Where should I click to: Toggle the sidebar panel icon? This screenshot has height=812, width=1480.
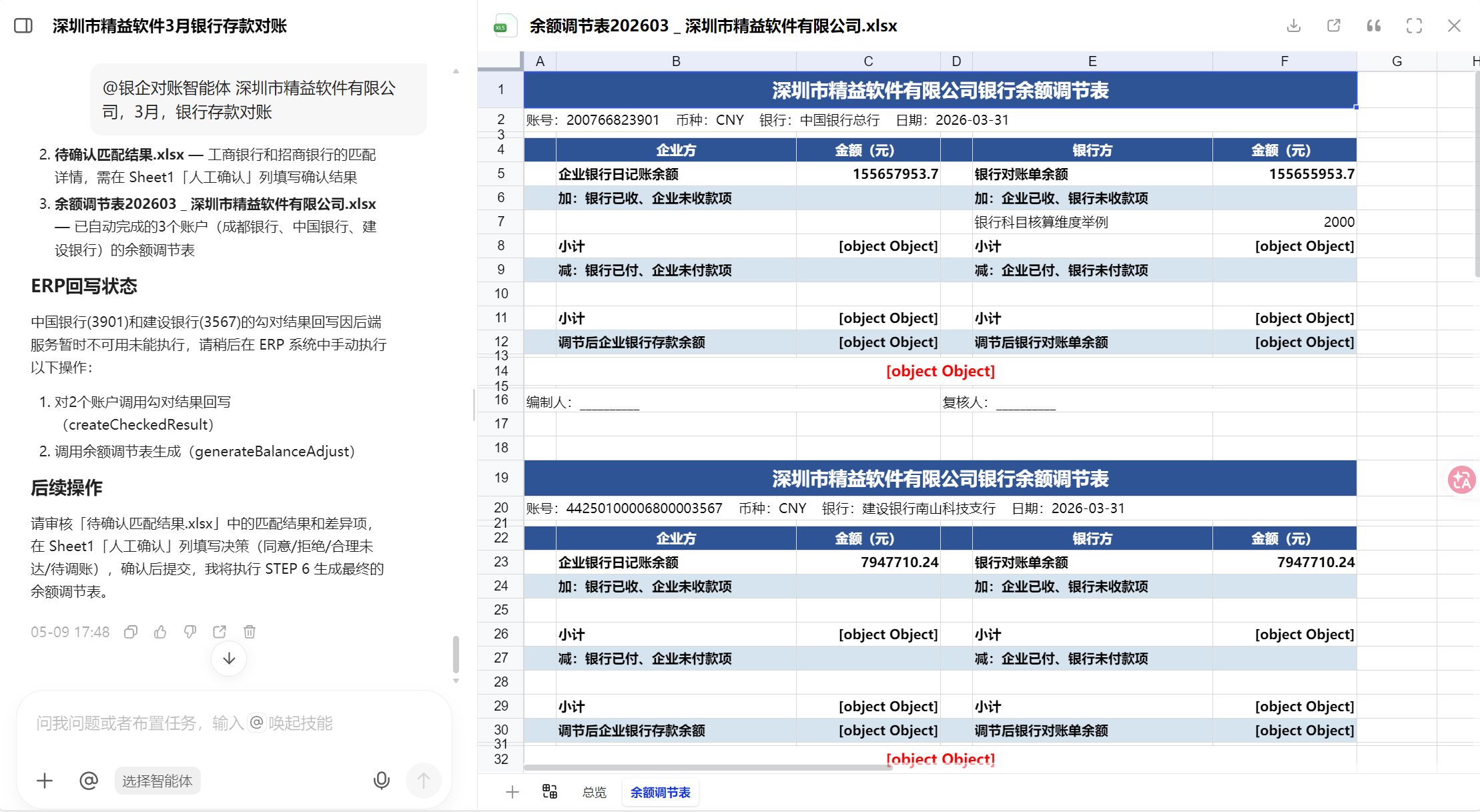pyautogui.click(x=23, y=26)
